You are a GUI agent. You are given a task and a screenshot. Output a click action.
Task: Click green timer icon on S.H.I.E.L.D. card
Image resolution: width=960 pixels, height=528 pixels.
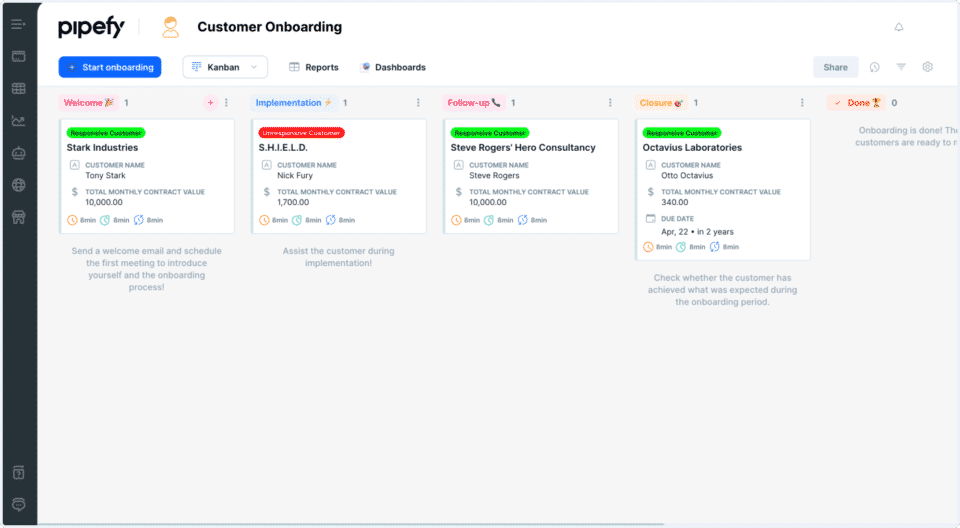[x=297, y=220]
